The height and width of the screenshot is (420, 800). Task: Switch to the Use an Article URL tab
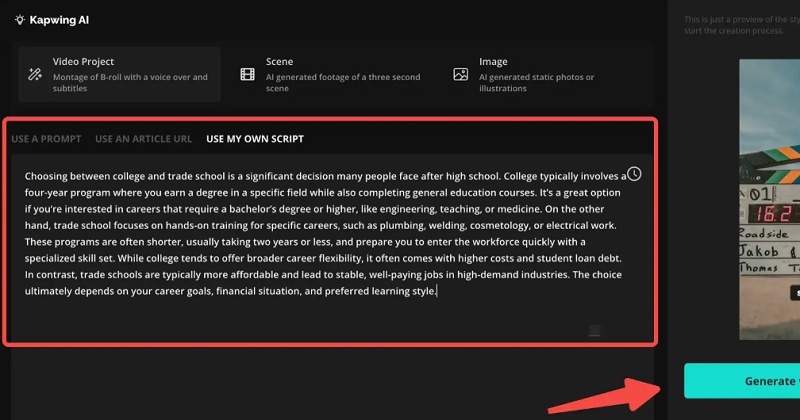[x=143, y=139]
